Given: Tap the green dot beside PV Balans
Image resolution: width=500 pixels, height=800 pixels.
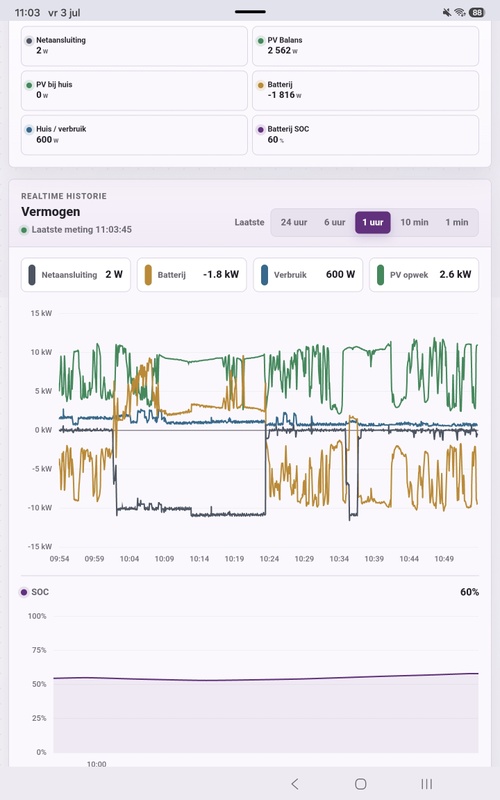Looking at the screenshot, I should point(261,40).
